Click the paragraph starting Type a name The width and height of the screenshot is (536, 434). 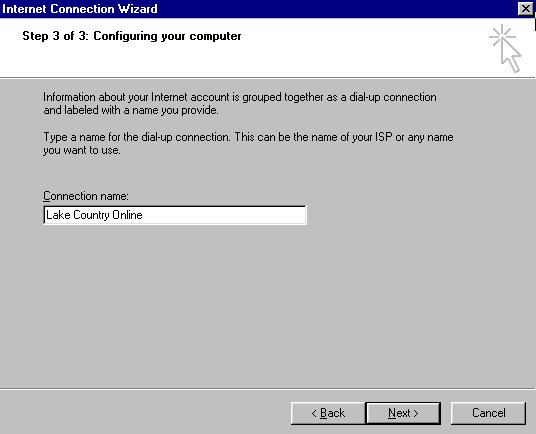point(248,144)
